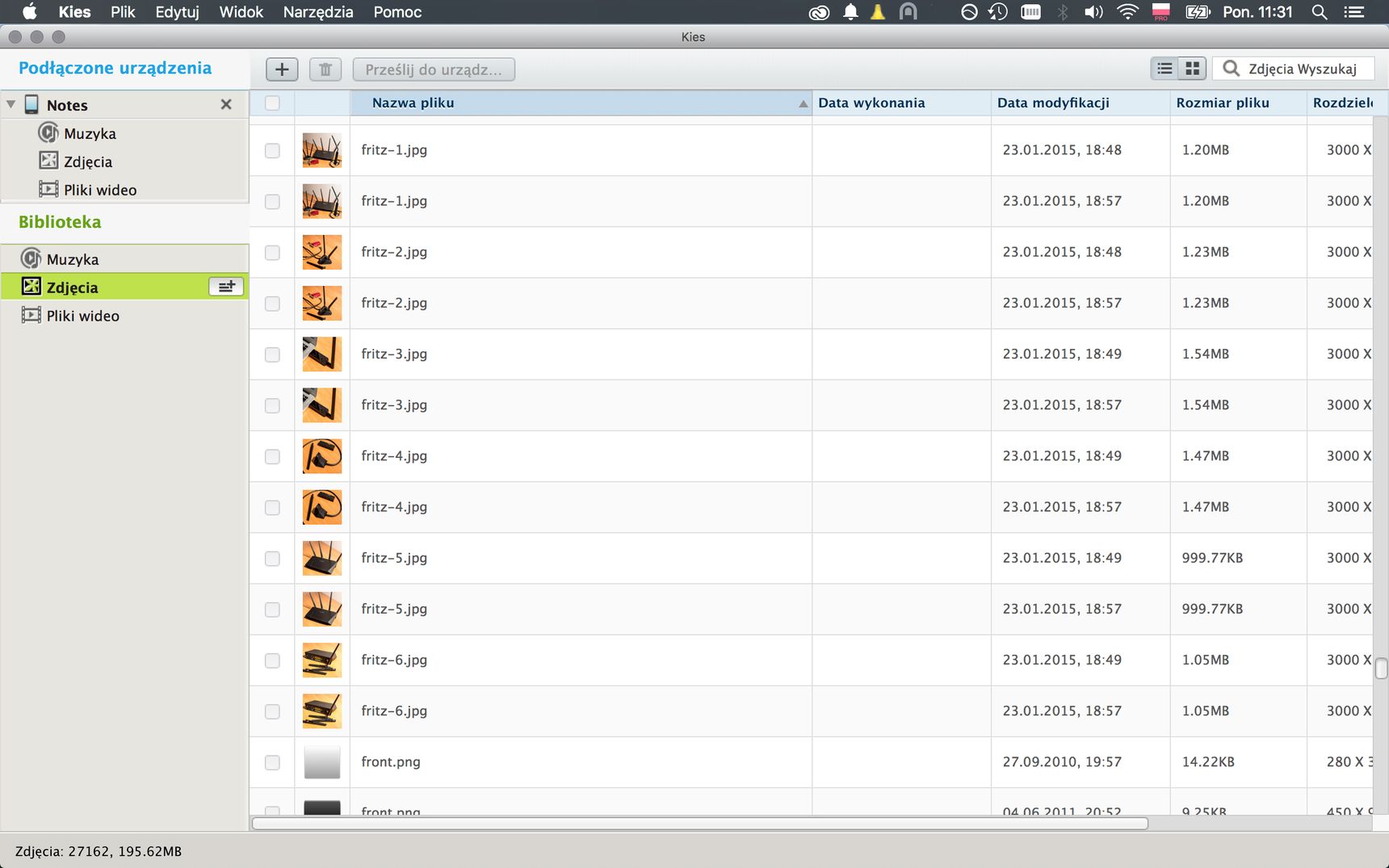The height and width of the screenshot is (868, 1389).
Task: Switch to thumbnail grid view mode
Action: coord(1192,69)
